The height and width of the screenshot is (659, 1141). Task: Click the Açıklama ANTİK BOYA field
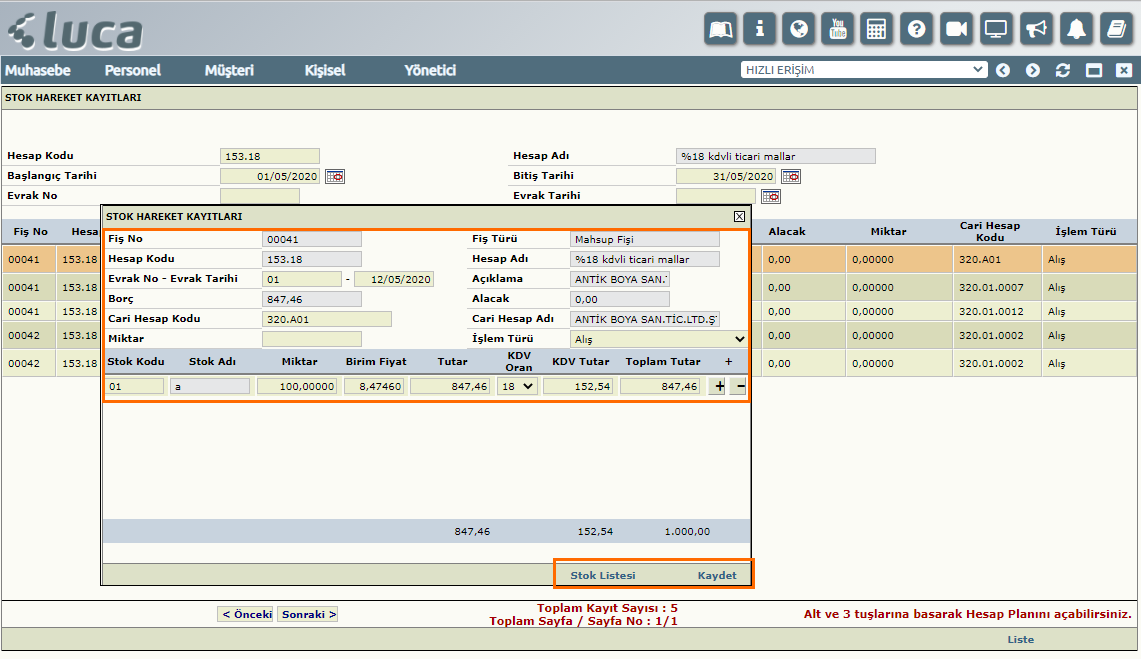[620, 279]
